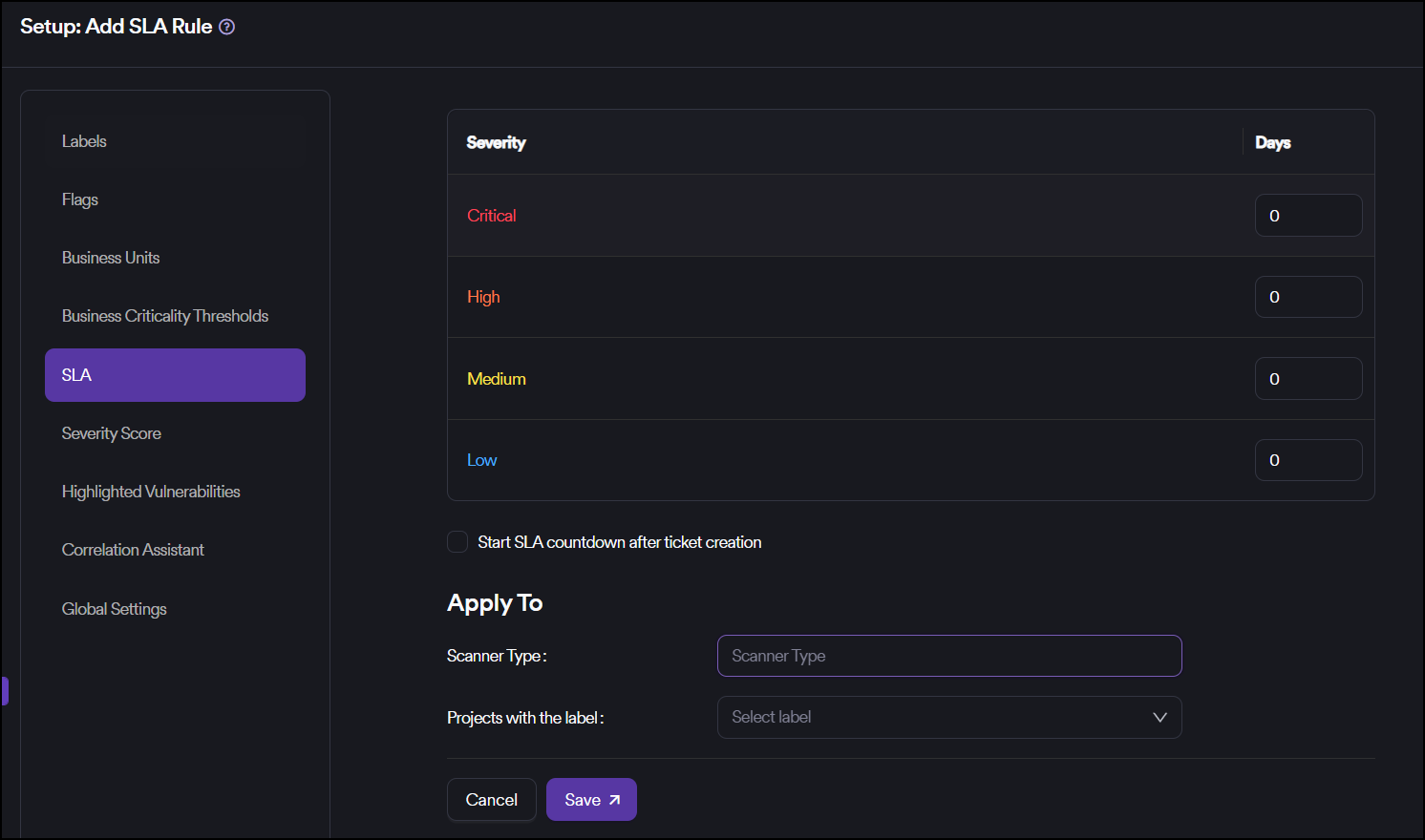The height and width of the screenshot is (840, 1425).
Task: Click the purple handle on left edge
Action: (5, 691)
